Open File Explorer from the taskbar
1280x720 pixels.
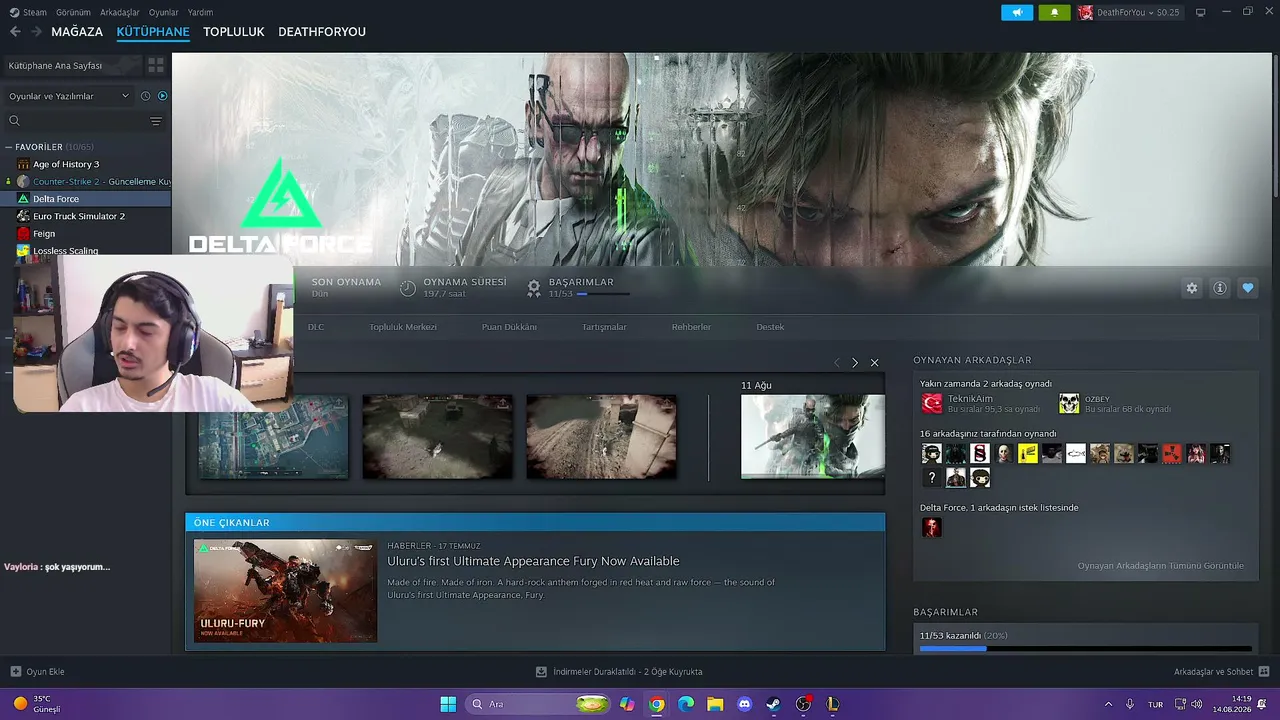tap(715, 704)
